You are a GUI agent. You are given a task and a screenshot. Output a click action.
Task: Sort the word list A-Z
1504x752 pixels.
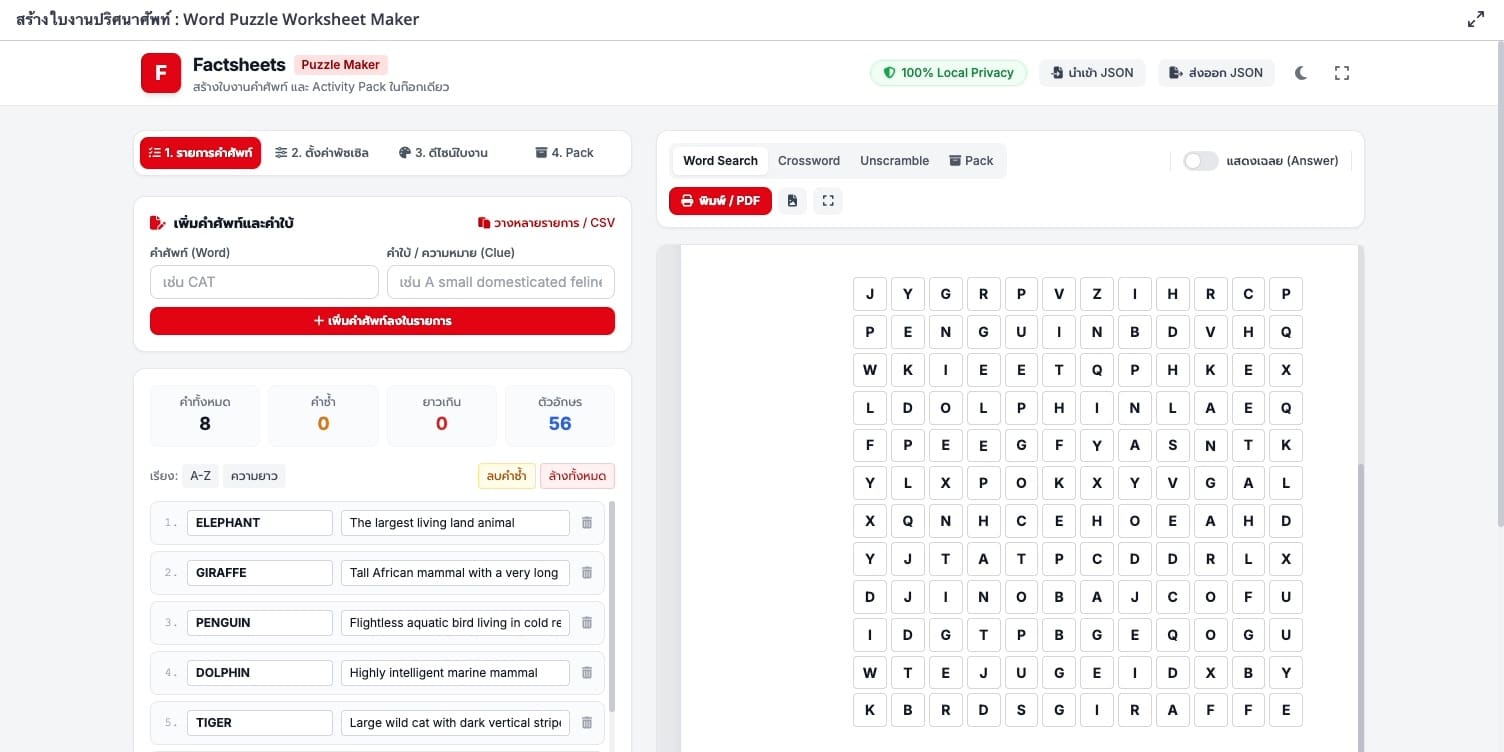[200, 476]
